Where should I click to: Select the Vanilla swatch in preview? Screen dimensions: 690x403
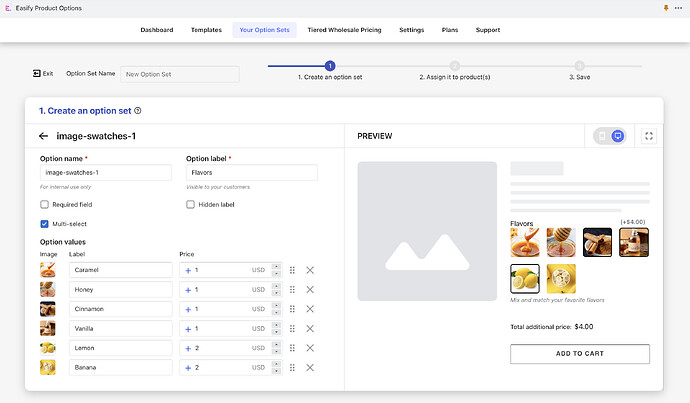coord(634,242)
